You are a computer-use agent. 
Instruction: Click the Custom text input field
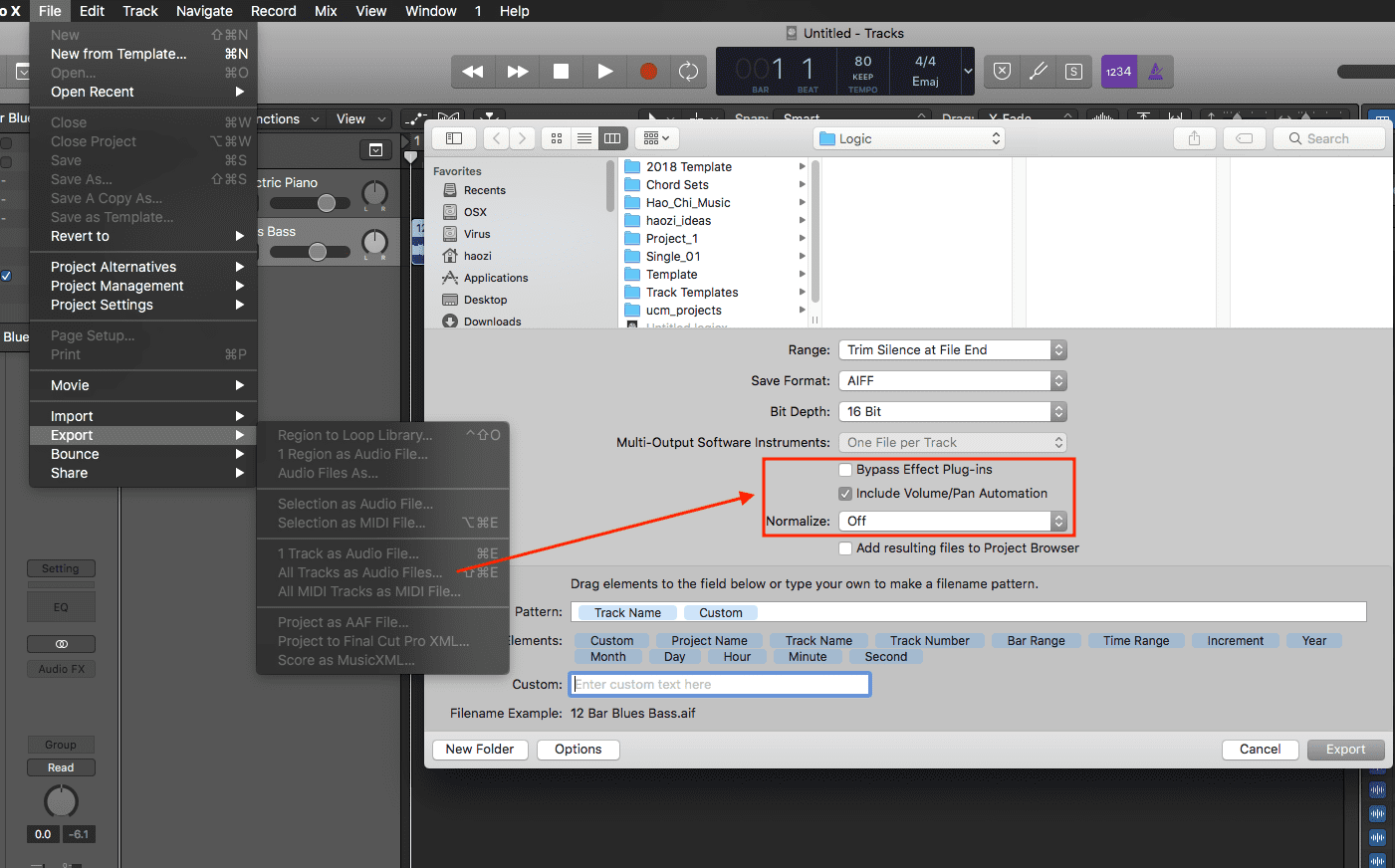click(x=720, y=685)
